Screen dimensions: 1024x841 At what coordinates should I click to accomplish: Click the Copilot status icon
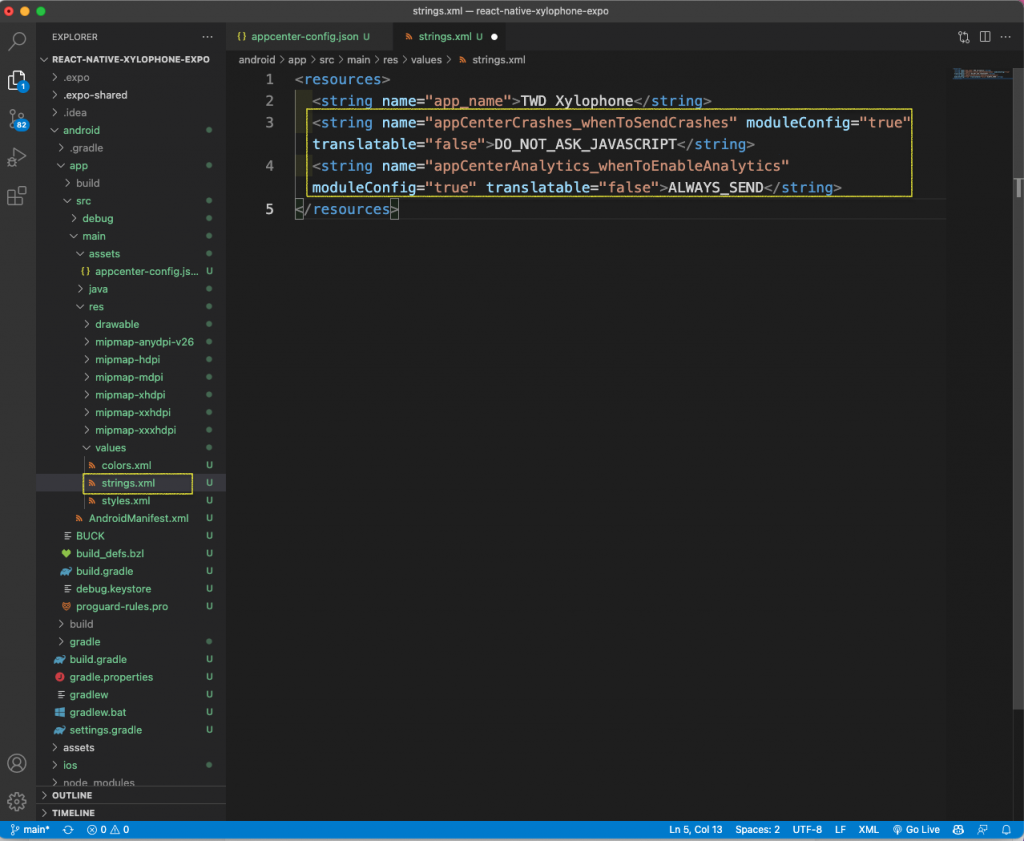click(958, 830)
